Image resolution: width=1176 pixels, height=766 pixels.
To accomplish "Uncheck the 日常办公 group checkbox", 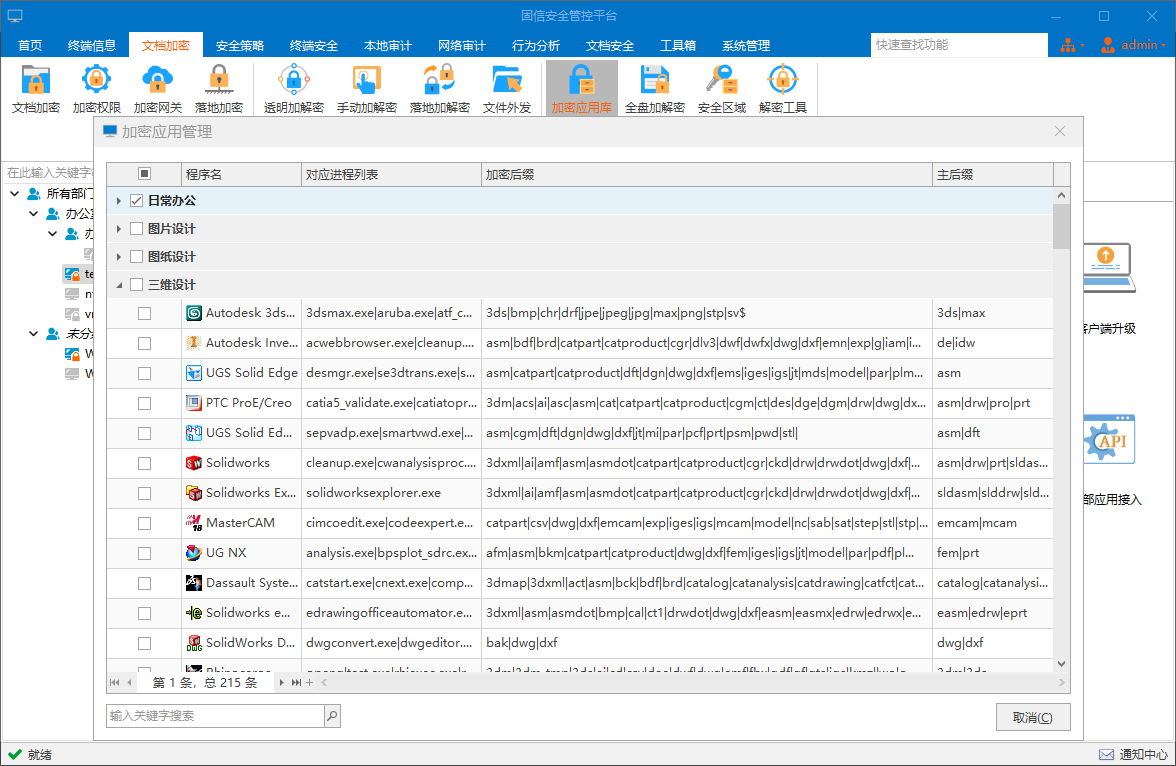I will (x=137, y=201).
